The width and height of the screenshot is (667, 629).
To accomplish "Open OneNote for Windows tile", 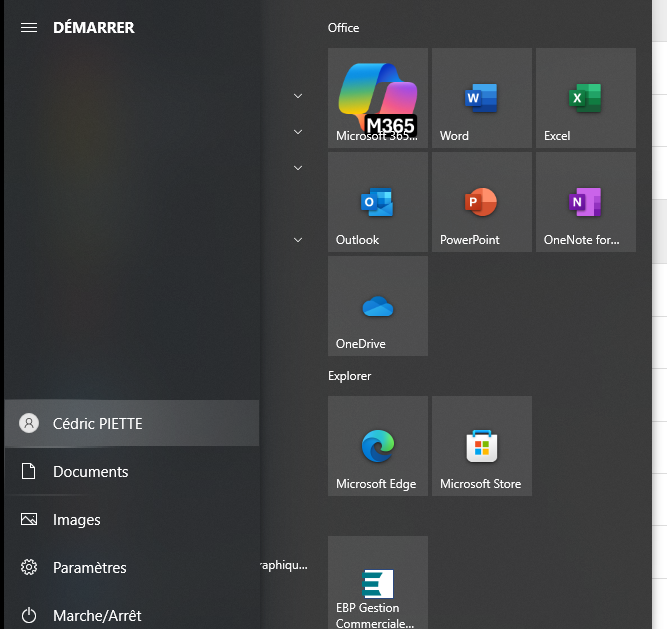I will click(586, 202).
